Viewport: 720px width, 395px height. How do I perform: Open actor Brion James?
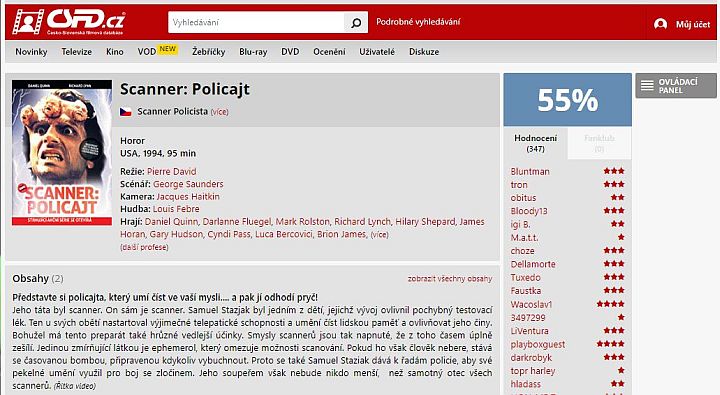(342, 234)
